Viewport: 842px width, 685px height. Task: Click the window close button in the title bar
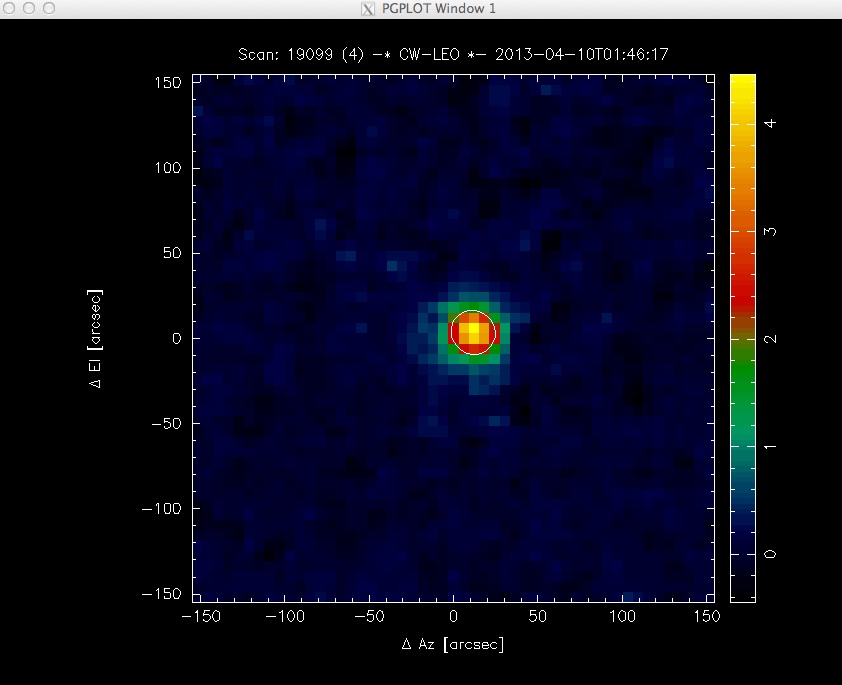coord(9,8)
